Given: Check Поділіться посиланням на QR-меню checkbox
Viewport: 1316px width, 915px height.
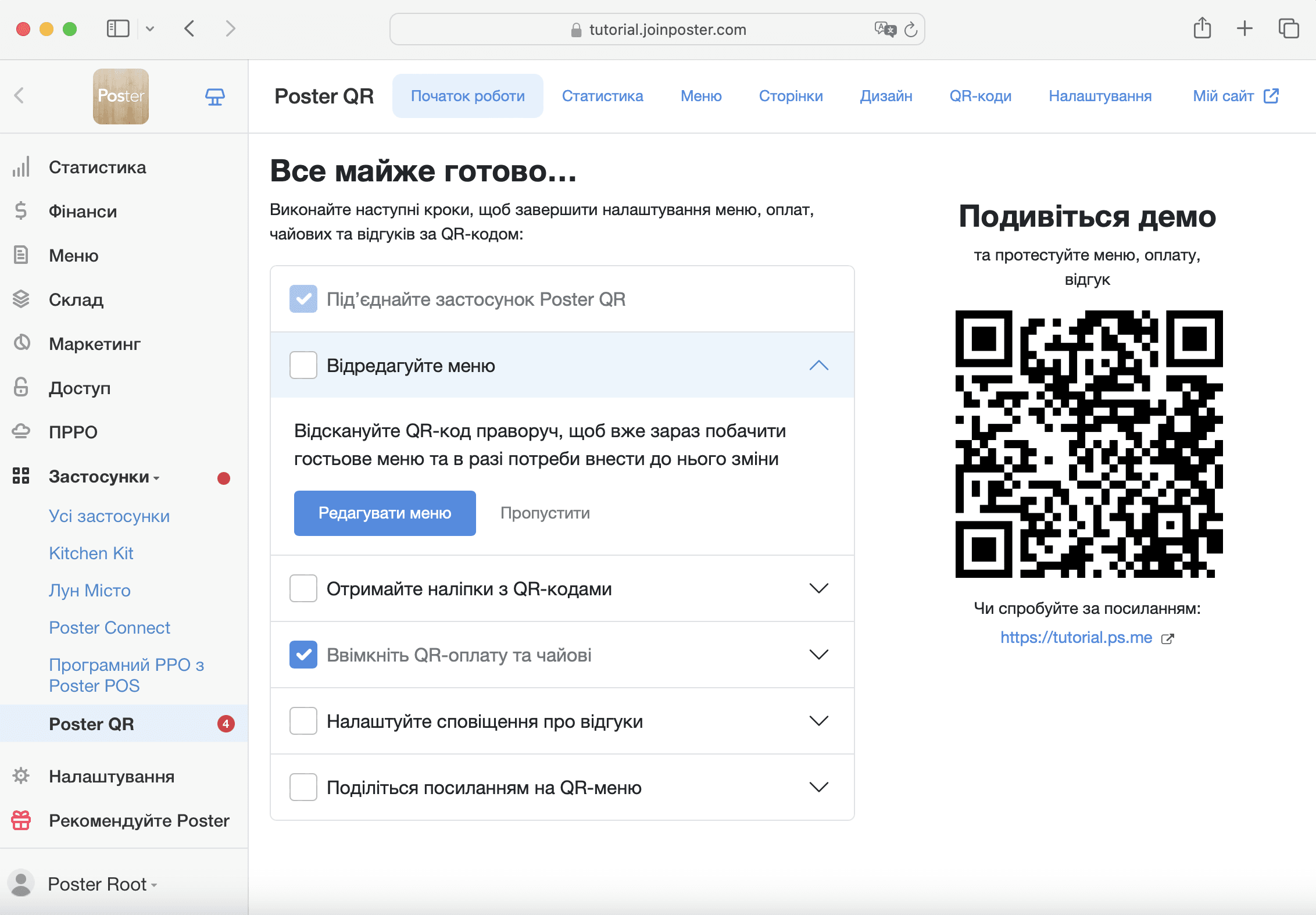Looking at the screenshot, I should [303, 787].
